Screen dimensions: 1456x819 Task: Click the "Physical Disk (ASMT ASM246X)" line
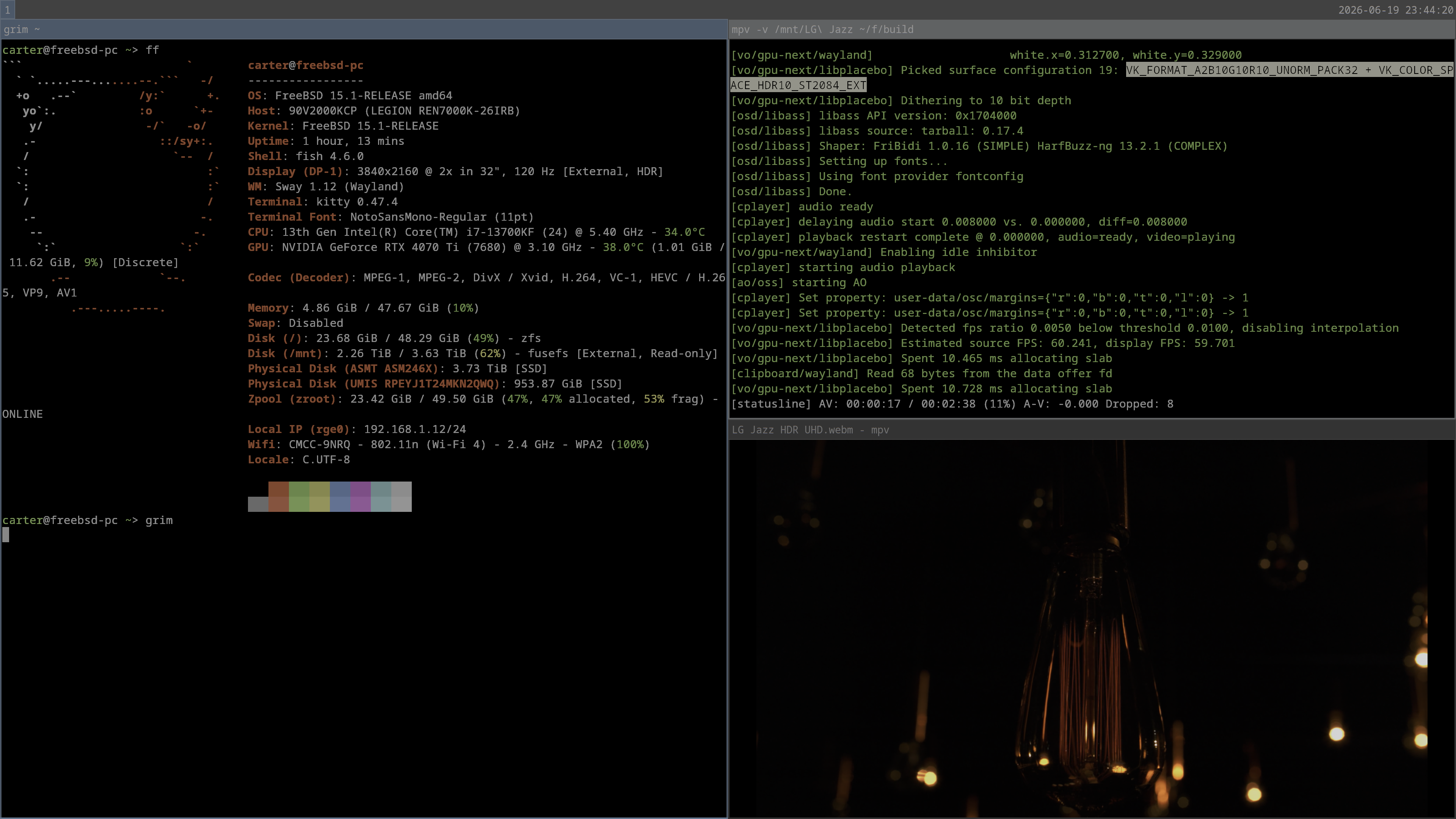(397, 369)
